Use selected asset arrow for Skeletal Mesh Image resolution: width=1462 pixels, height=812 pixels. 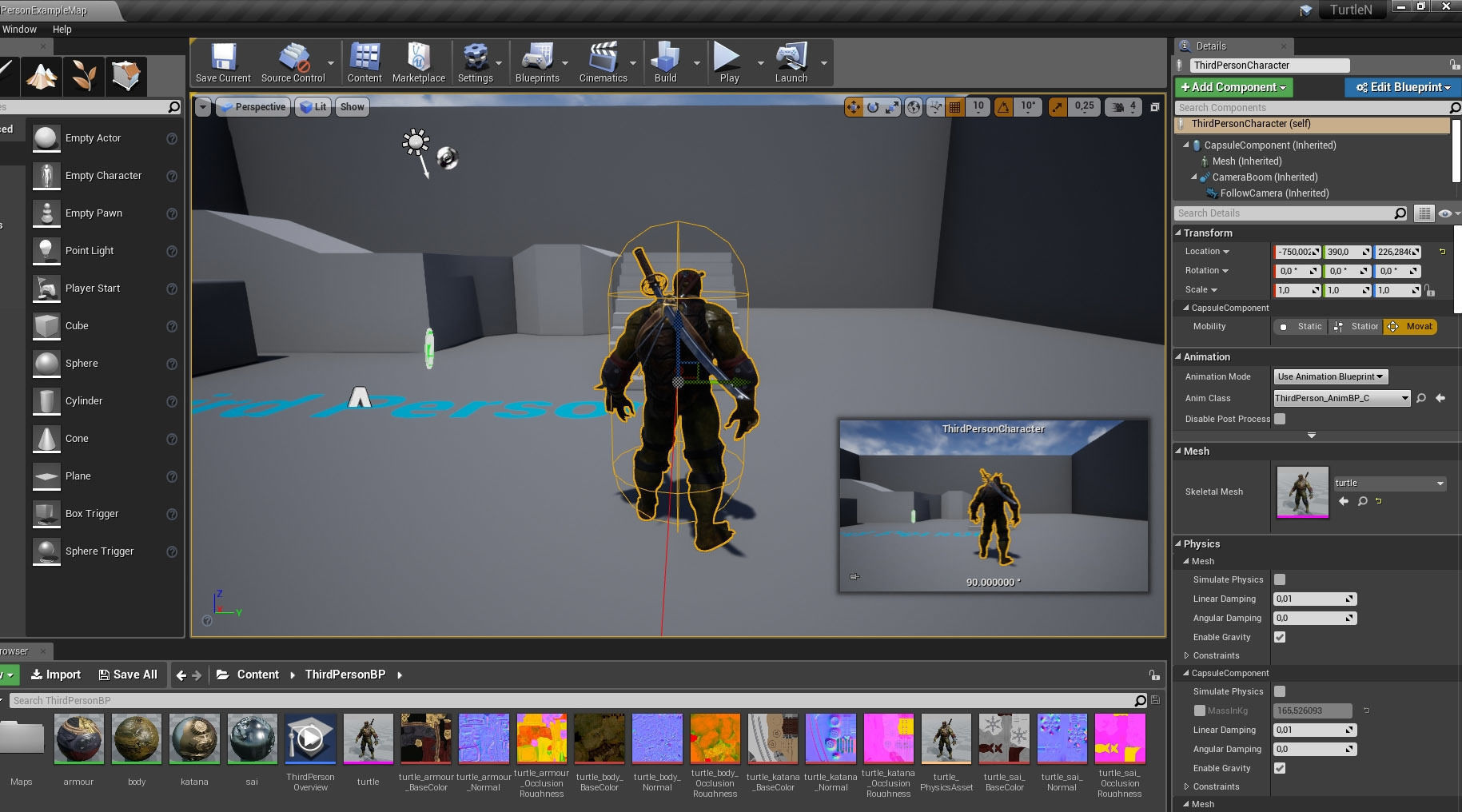pyautogui.click(x=1344, y=501)
